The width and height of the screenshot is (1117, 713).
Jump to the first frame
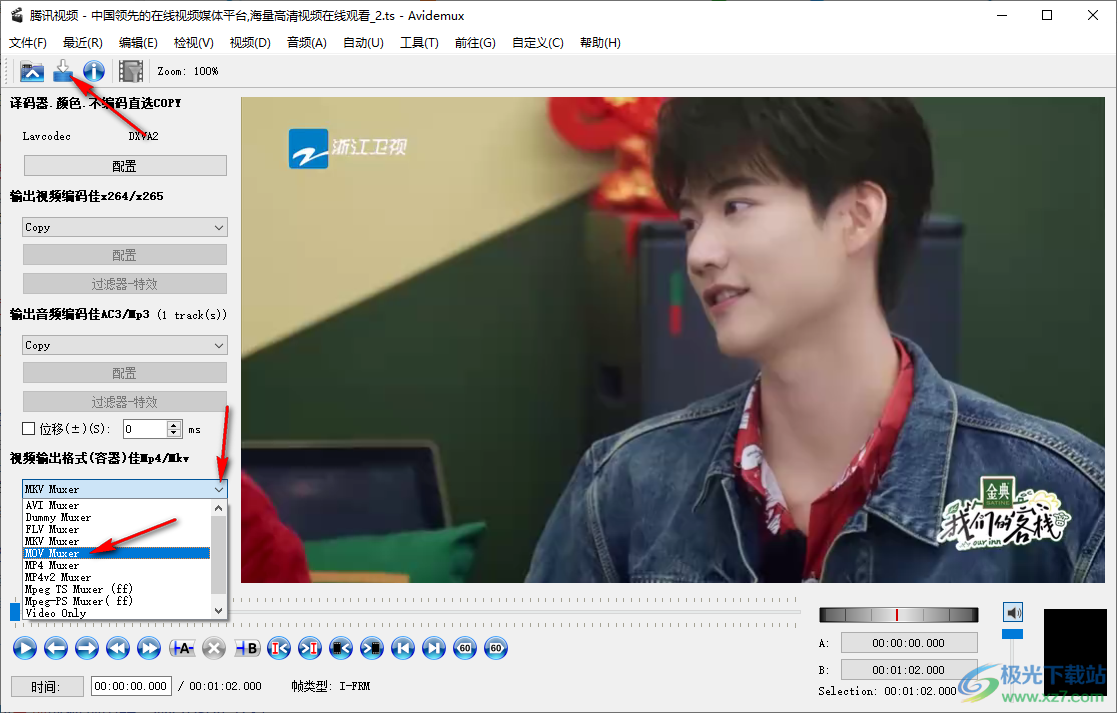pyautogui.click(x=403, y=648)
